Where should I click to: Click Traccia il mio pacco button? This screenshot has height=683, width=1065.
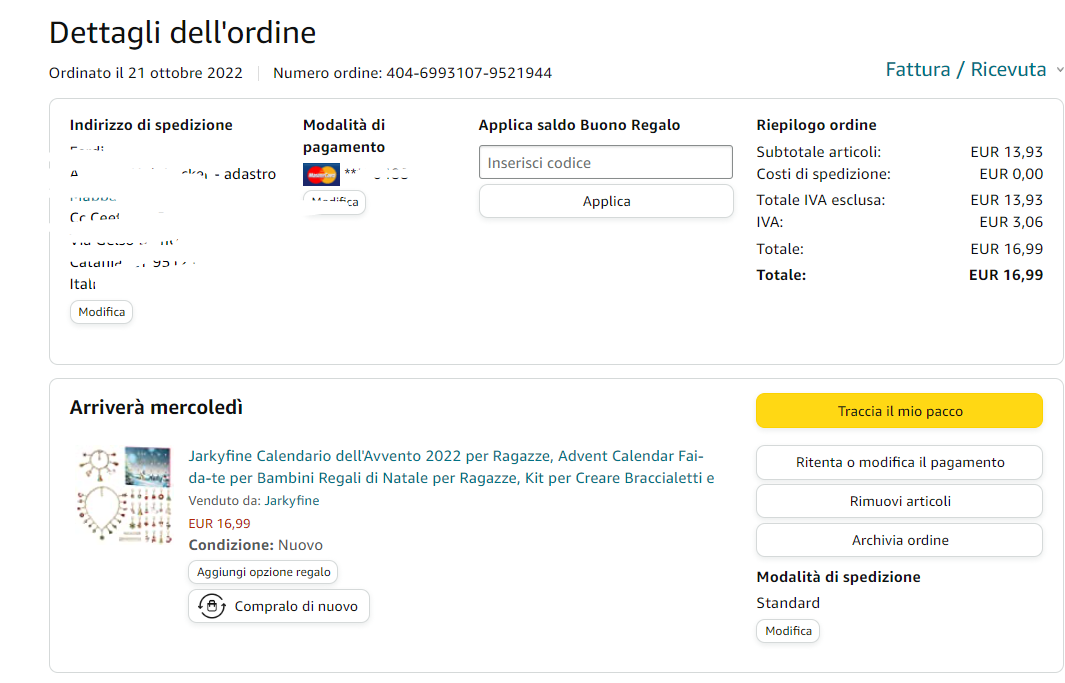tap(899, 411)
